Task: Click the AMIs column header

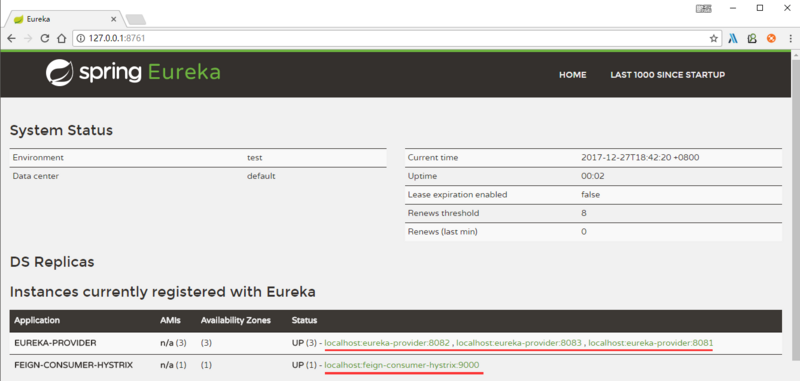Action: [x=169, y=320]
